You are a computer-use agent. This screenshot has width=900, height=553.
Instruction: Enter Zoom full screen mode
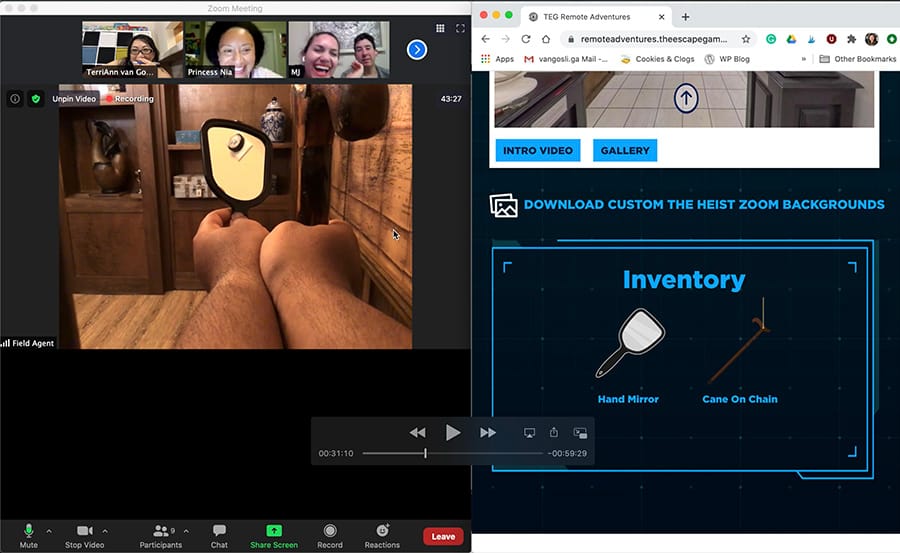click(x=460, y=28)
